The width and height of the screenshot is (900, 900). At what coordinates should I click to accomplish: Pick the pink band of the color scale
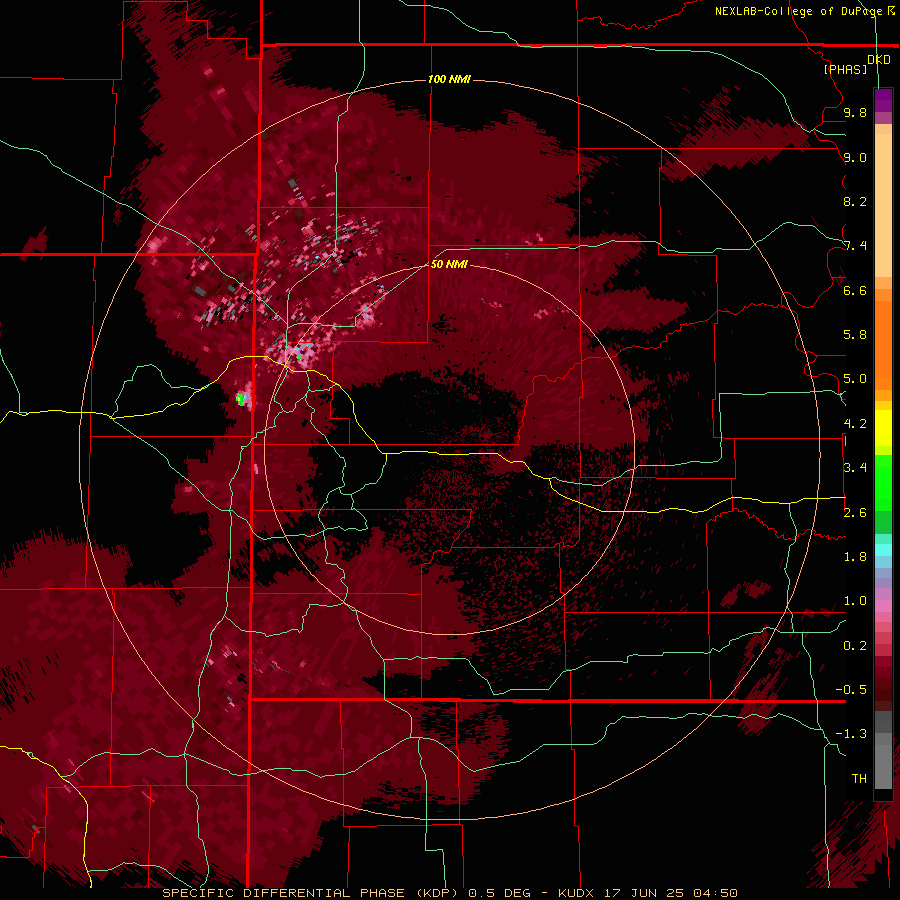pos(883,606)
